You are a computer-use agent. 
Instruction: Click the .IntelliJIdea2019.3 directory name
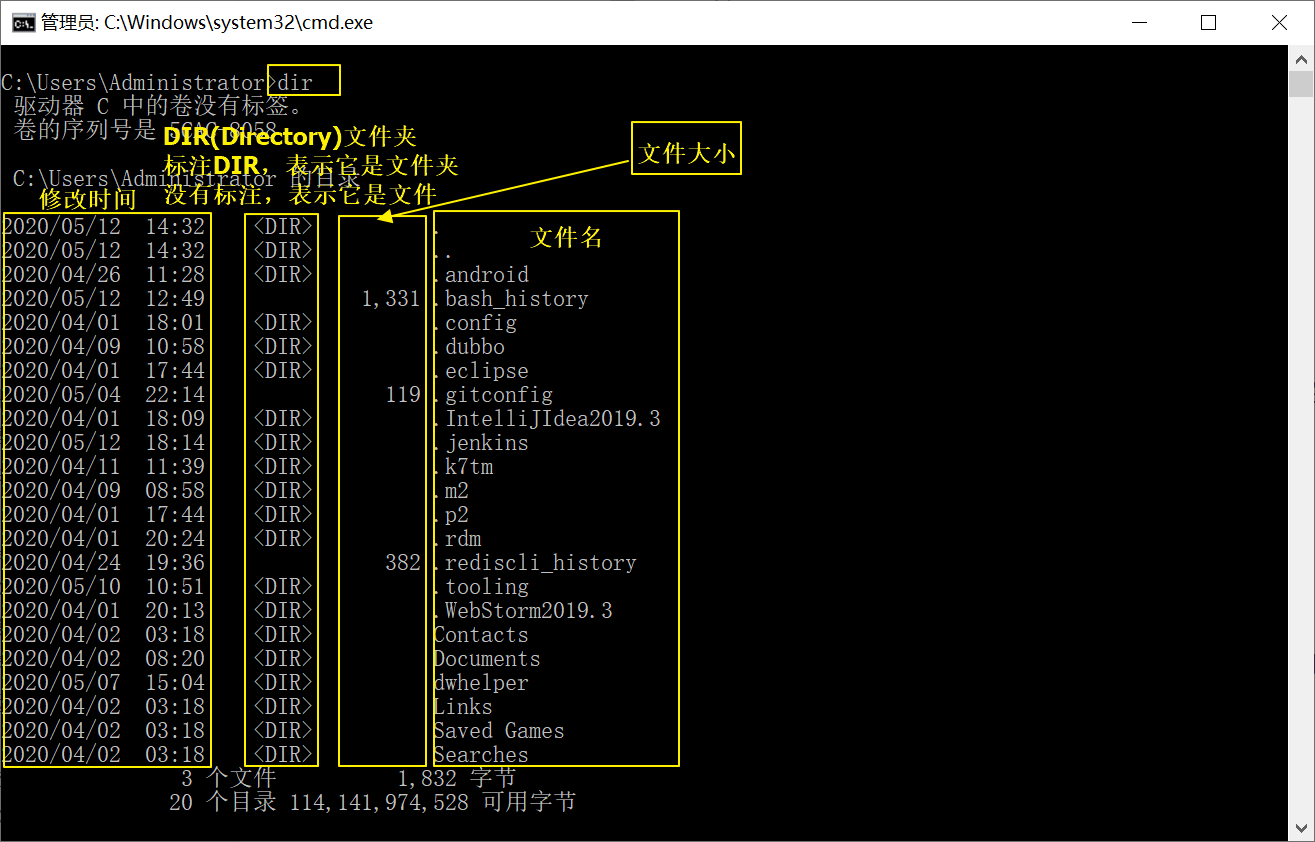[552, 419]
